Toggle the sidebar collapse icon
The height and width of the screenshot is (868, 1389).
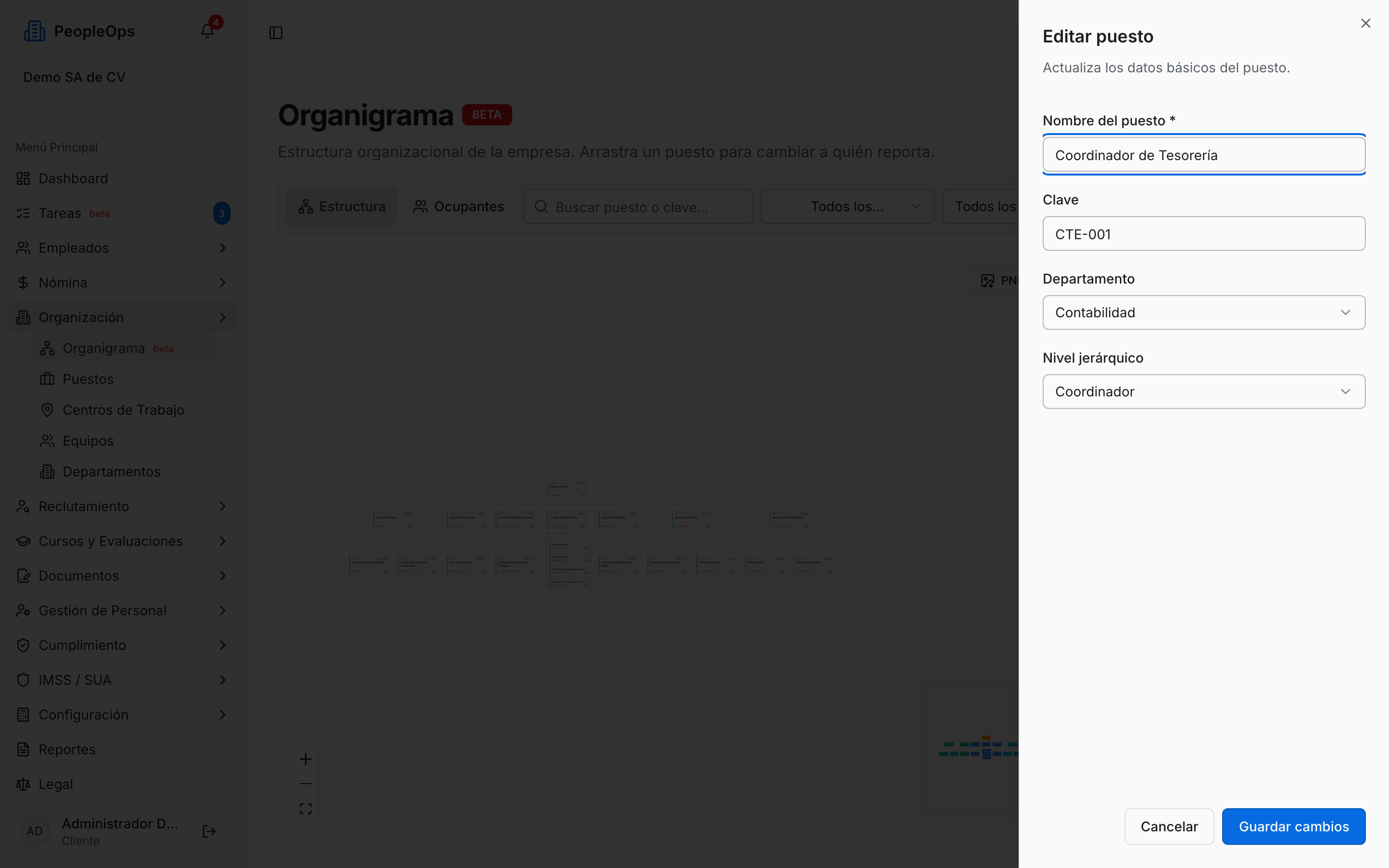(x=275, y=33)
